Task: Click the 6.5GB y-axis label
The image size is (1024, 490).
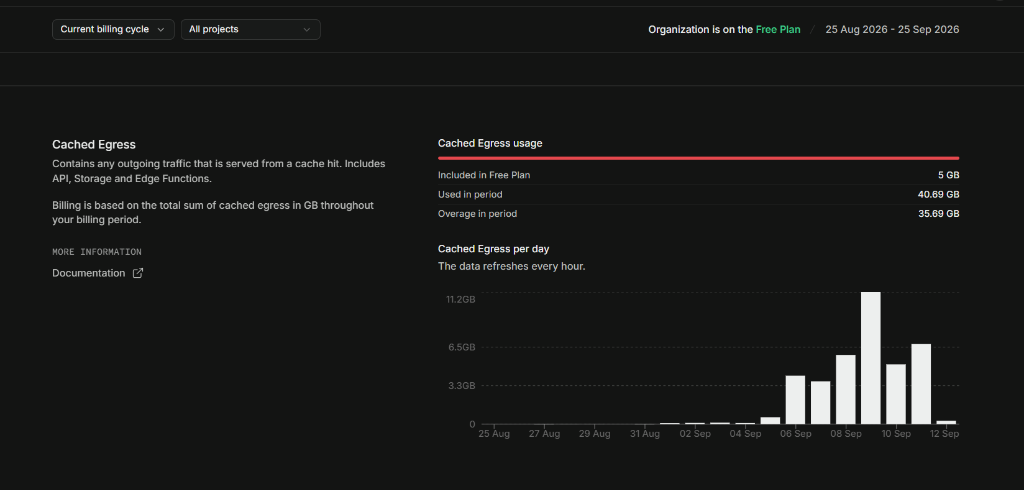Action: 463,347
